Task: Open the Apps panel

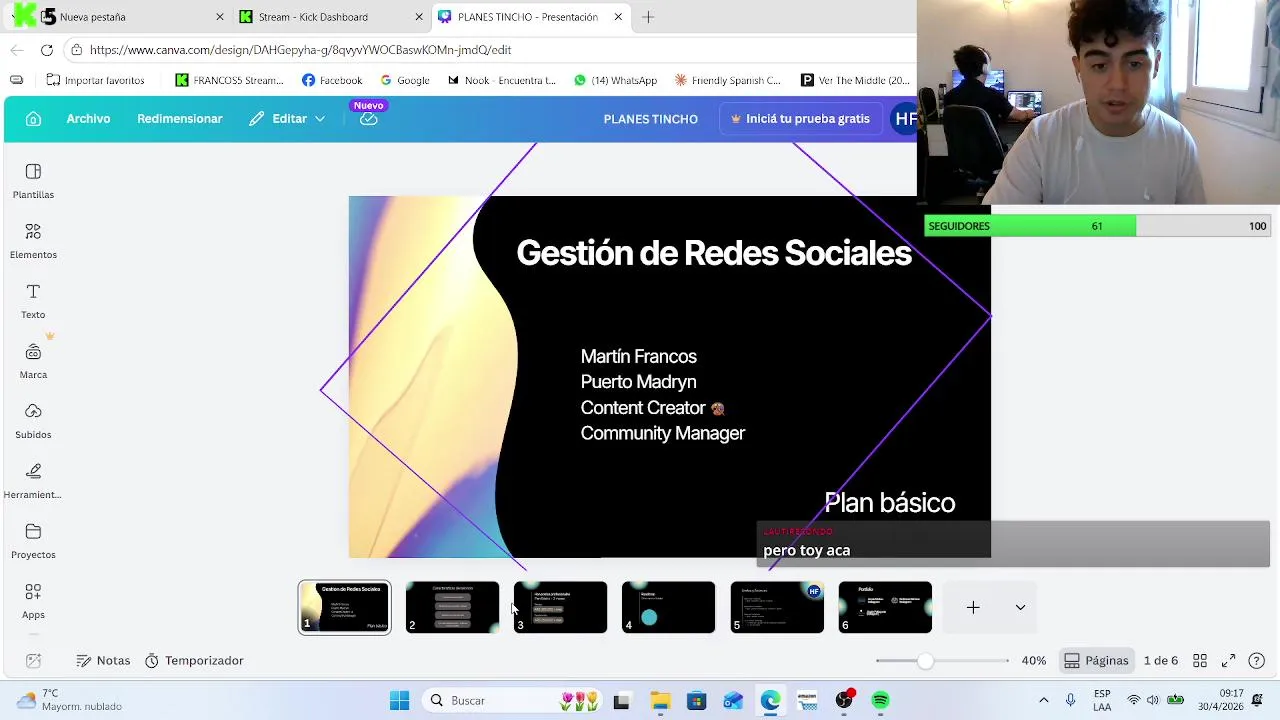Action: pos(33,601)
